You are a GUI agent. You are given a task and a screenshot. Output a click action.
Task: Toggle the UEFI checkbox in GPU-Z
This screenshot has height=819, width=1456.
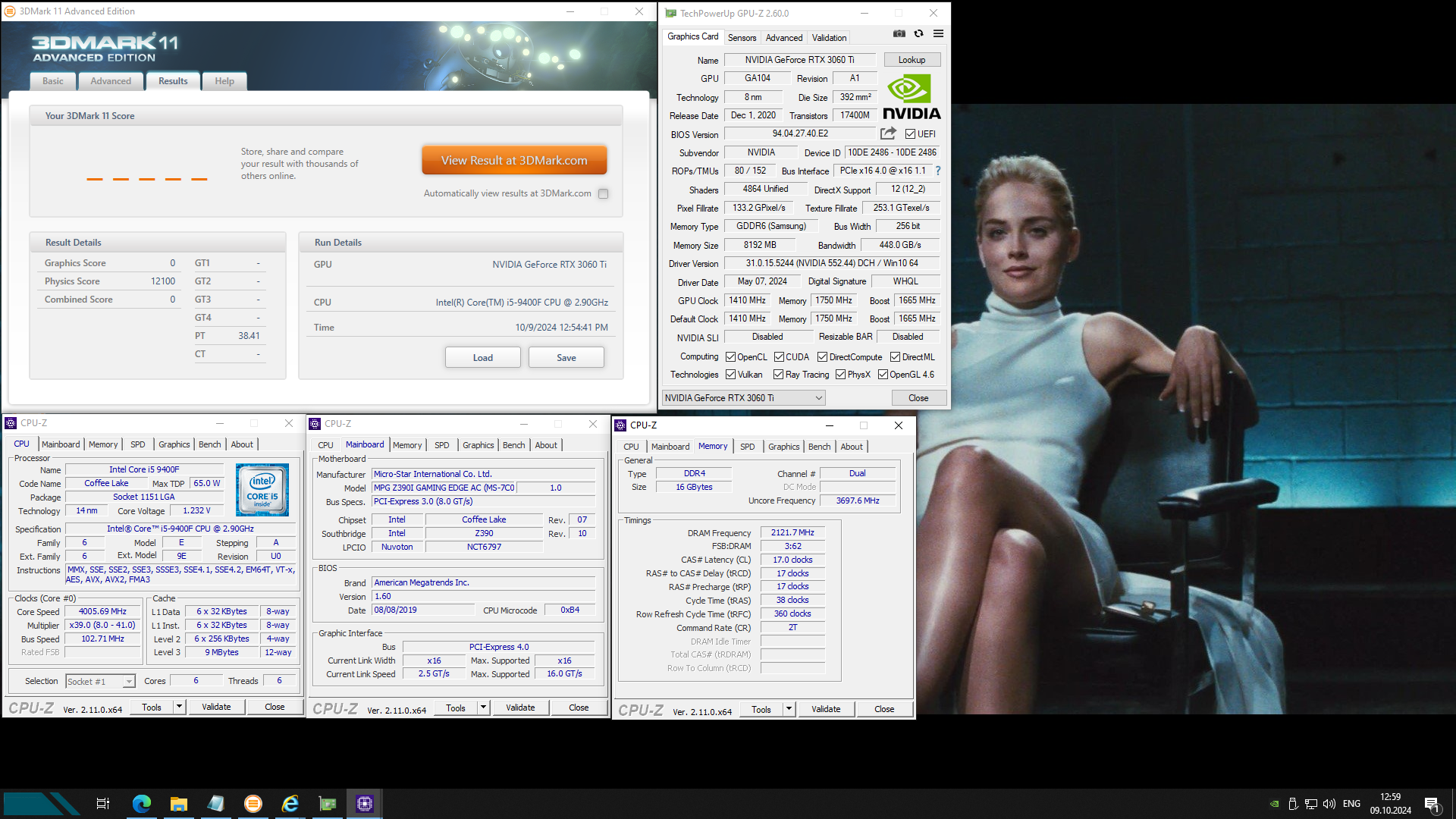[910, 134]
